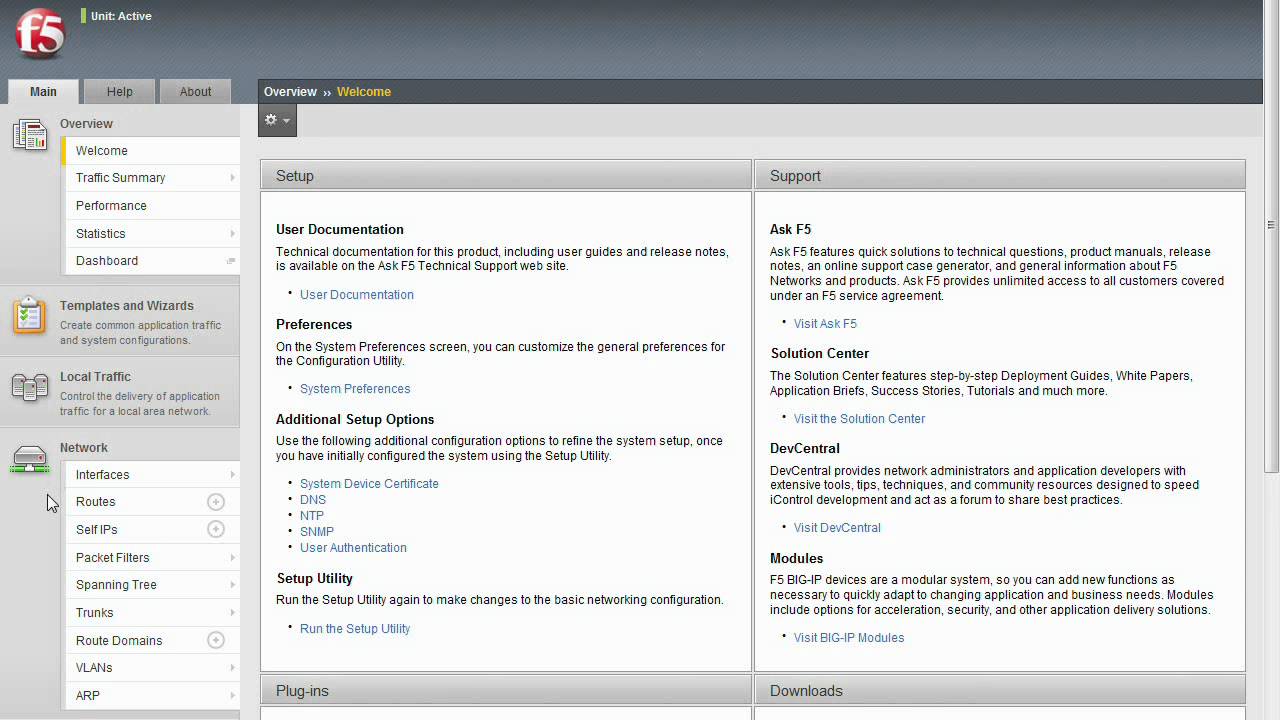Viewport: 1280px width, 720px height.
Task: Click the Plug-ins panel header
Action: (x=506, y=691)
